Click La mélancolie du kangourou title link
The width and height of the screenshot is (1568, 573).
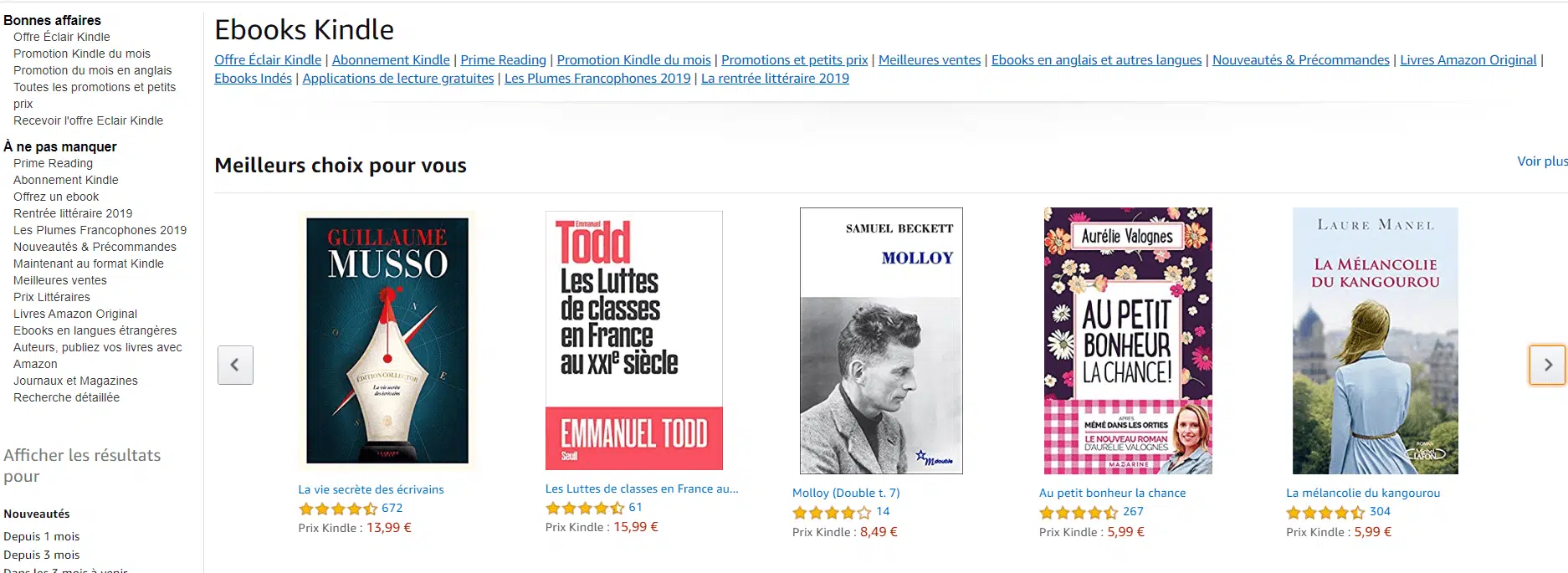pos(1363,493)
